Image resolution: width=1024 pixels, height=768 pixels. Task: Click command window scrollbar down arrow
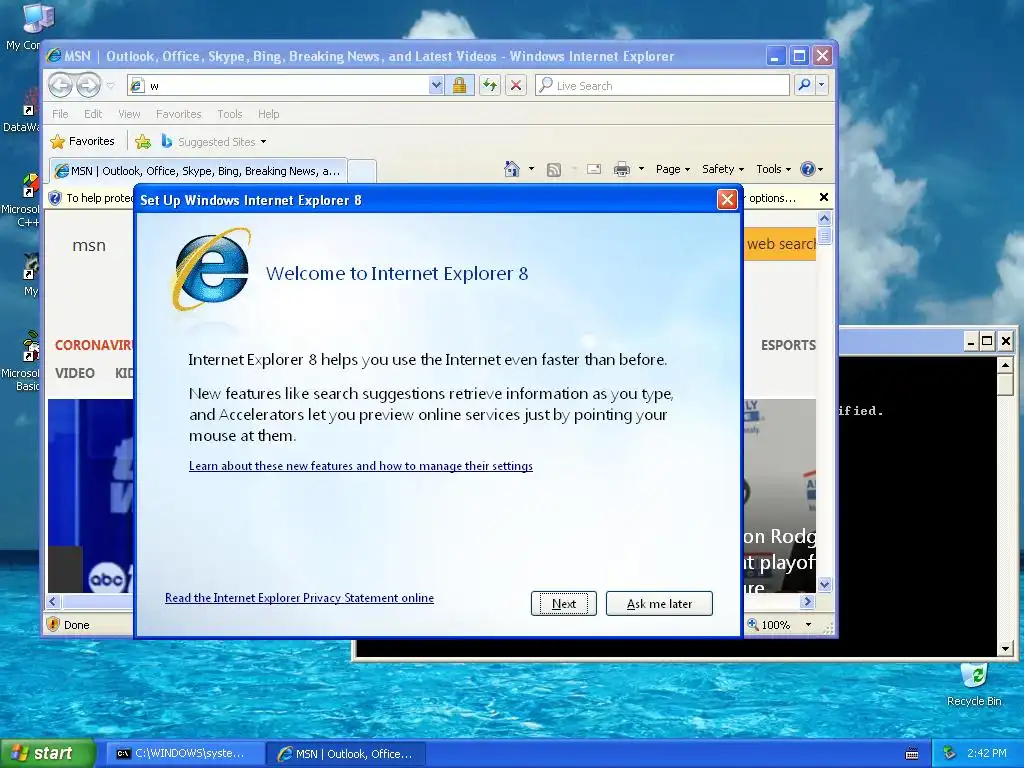point(1005,648)
